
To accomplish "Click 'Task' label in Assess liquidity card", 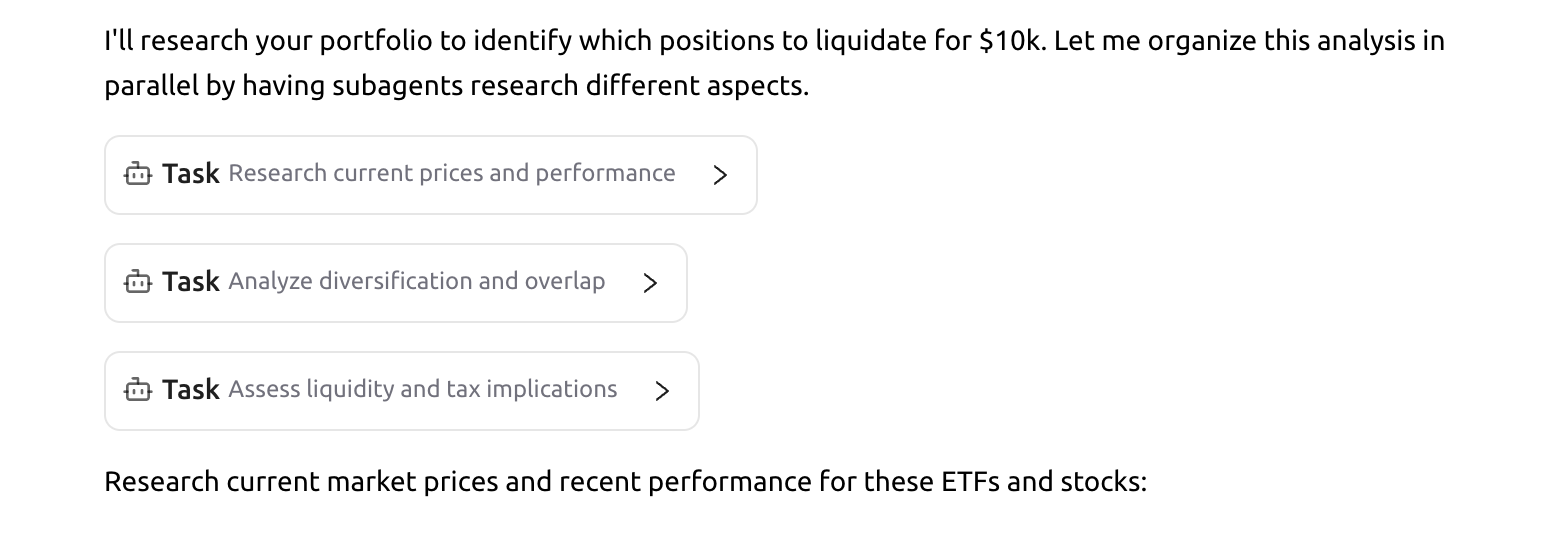I will pyautogui.click(x=190, y=389).
